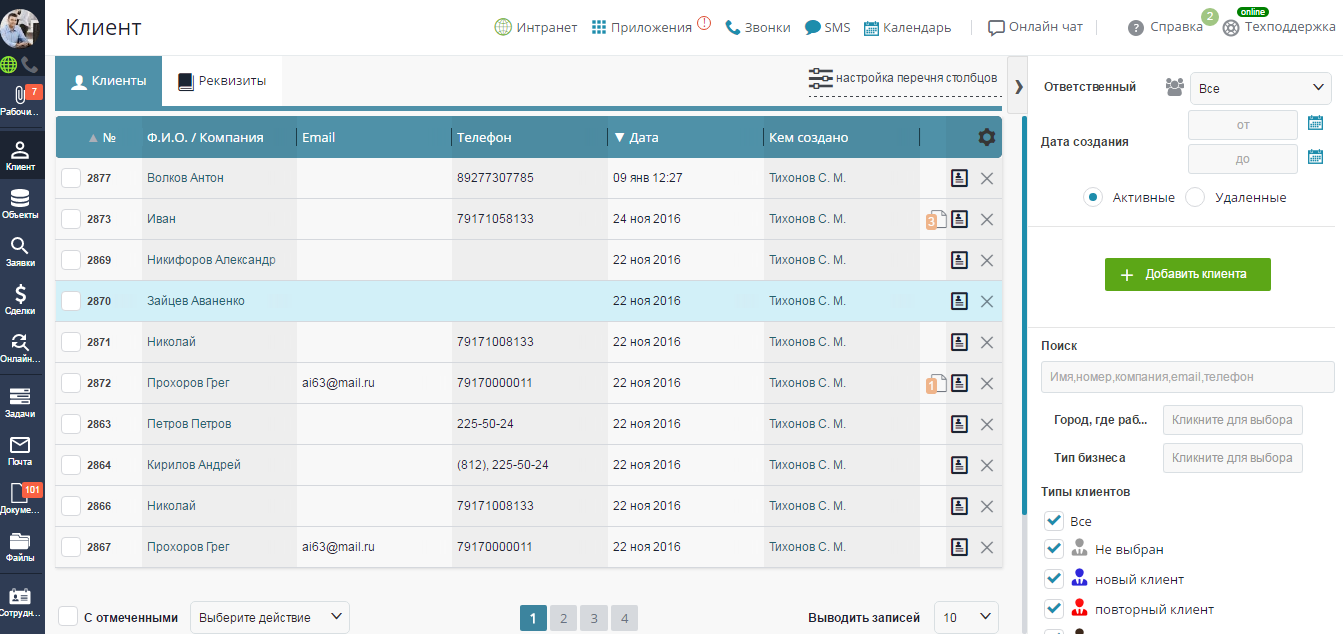Screen dimensions: 1343x634
Task: Open the Рабочий стол sidebar icon
Action: [x=22, y=102]
